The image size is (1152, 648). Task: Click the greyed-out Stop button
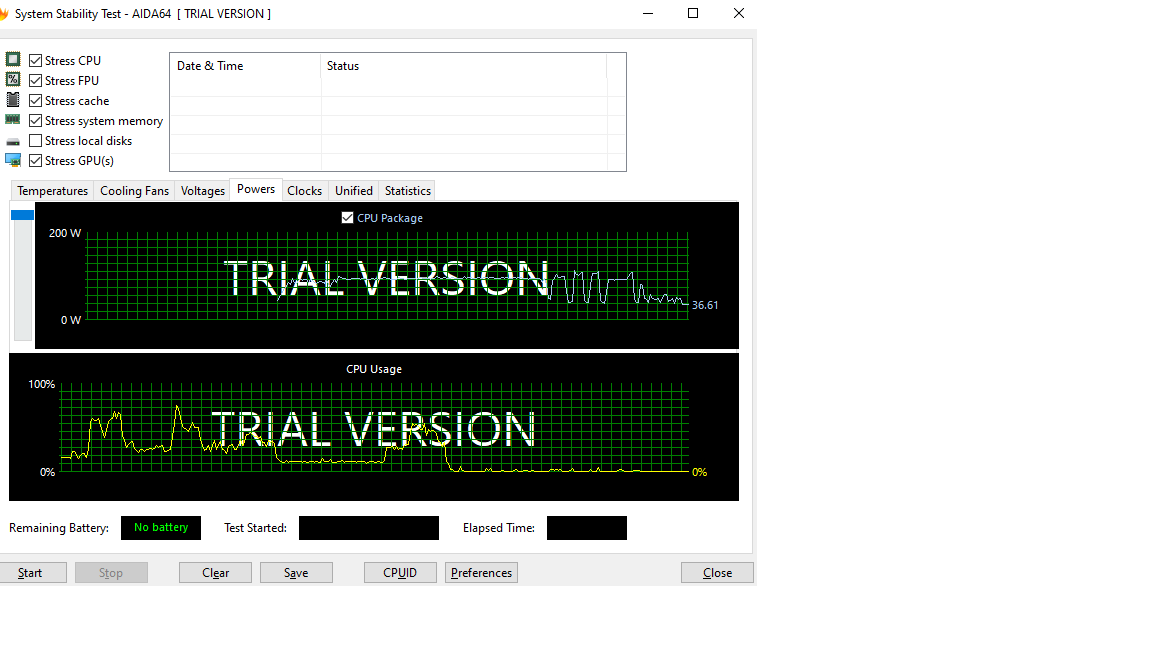click(111, 572)
